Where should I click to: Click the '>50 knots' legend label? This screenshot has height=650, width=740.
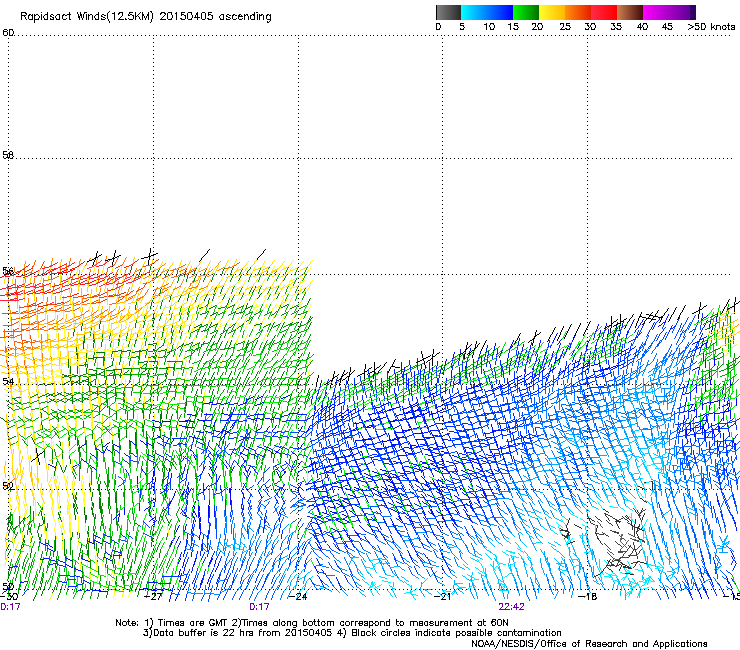pos(711,27)
